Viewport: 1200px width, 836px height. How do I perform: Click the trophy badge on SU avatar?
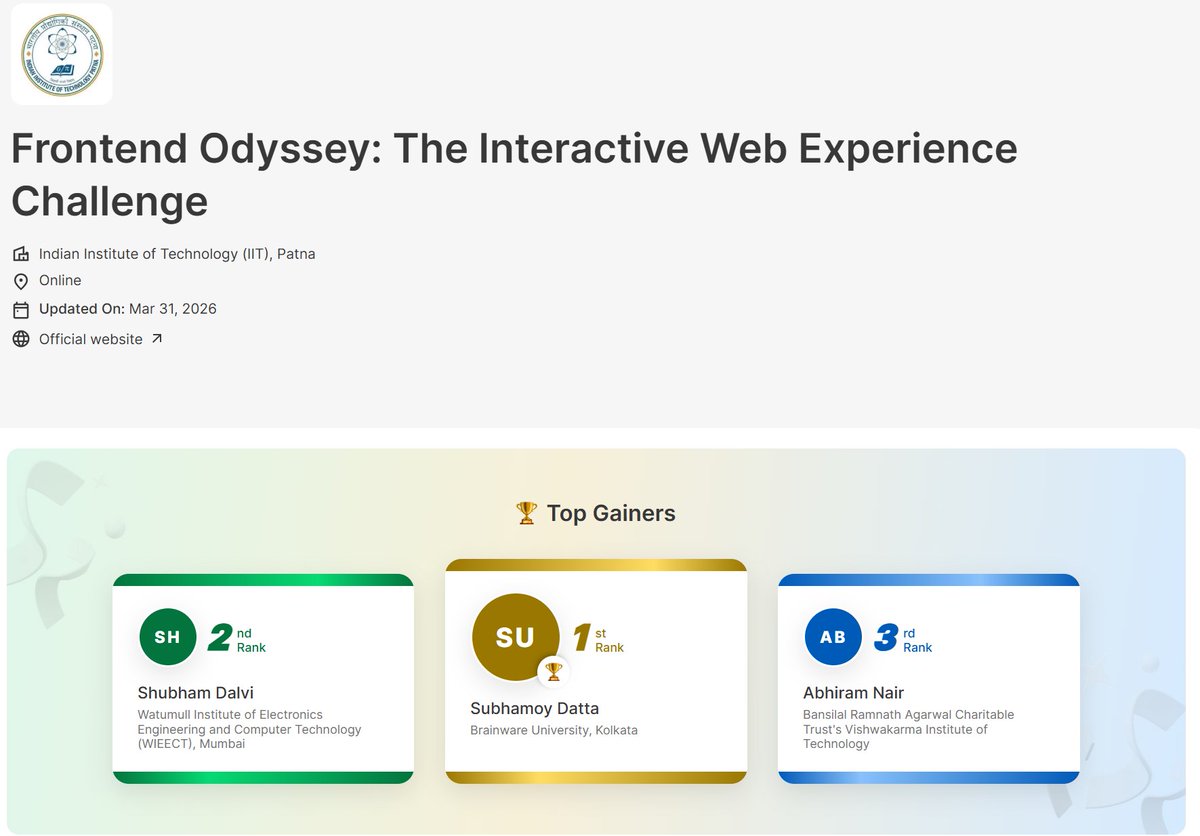pyautogui.click(x=553, y=671)
